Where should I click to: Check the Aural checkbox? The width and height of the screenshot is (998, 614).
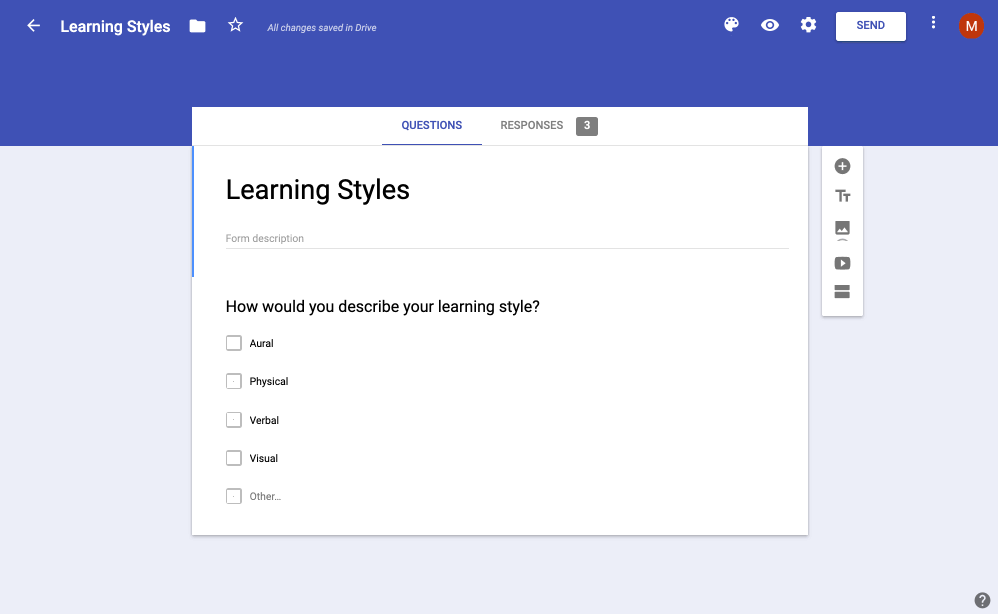click(x=234, y=343)
